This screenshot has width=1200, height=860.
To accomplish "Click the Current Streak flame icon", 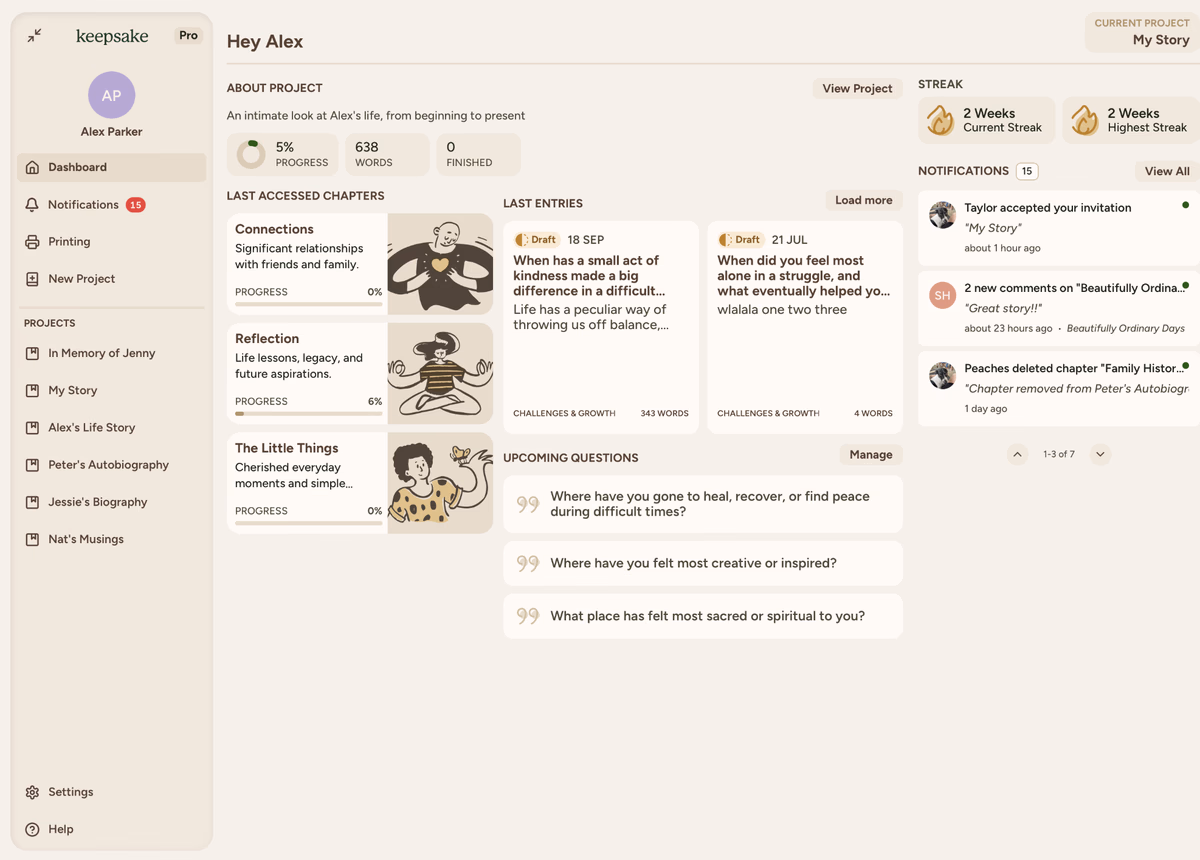I will 940,120.
